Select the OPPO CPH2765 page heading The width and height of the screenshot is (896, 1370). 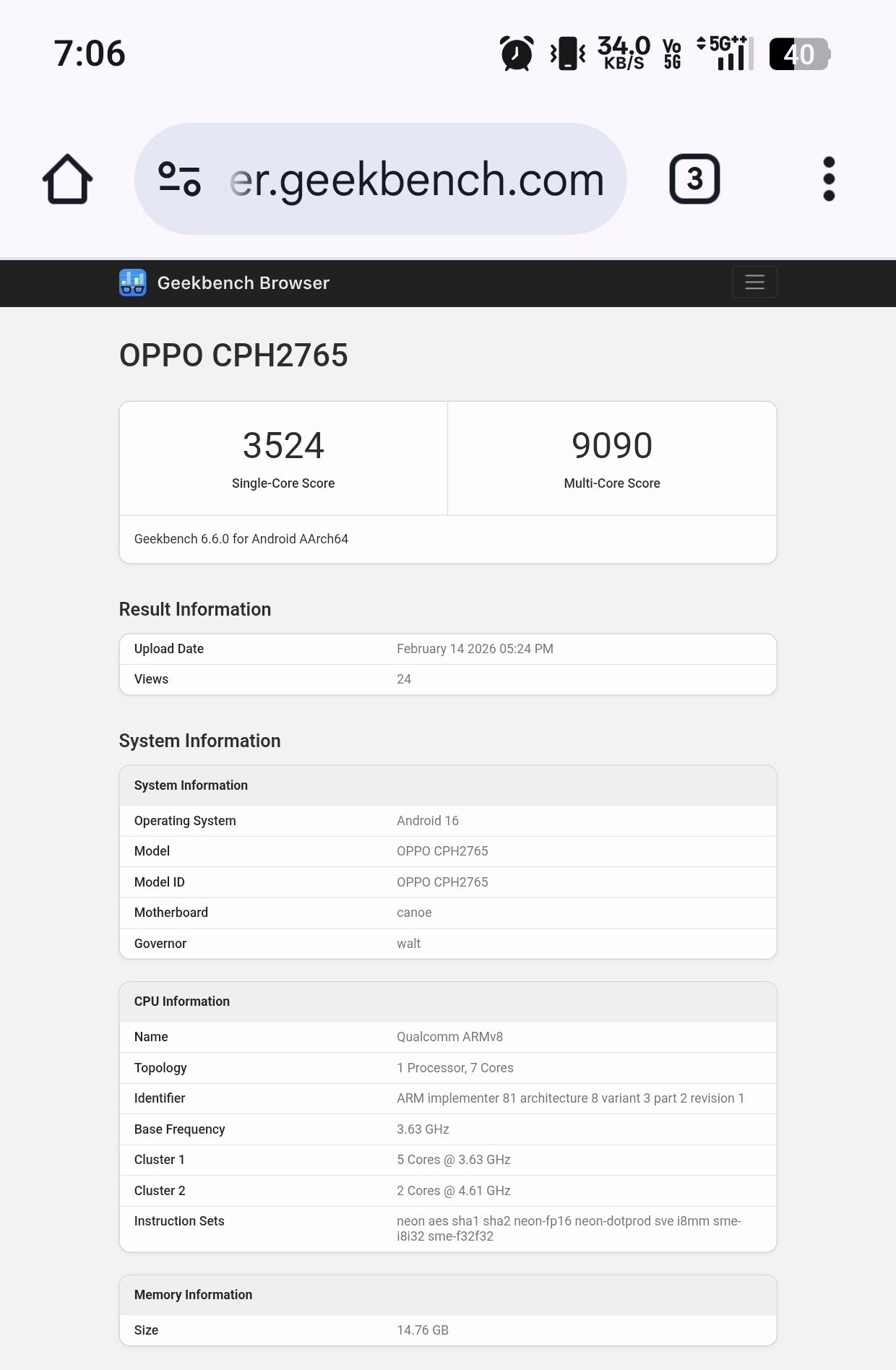coord(233,356)
